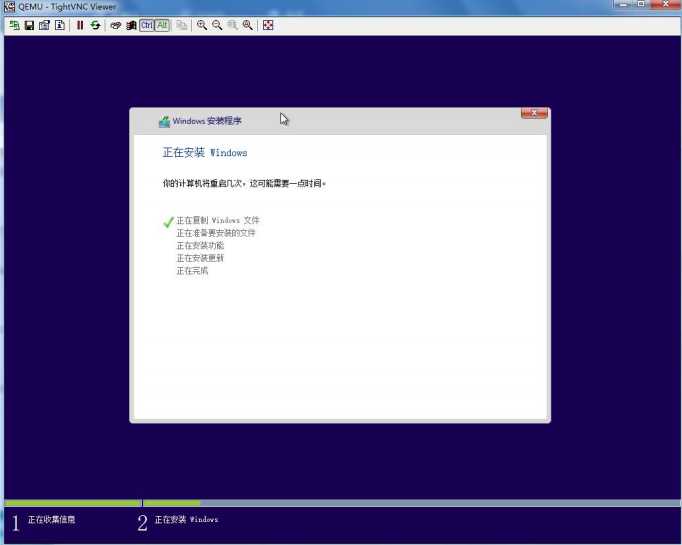Save the session with the floppy-disk icon
Image resolution: width=682 pixels, height=545 pixels.
point(29,25)
